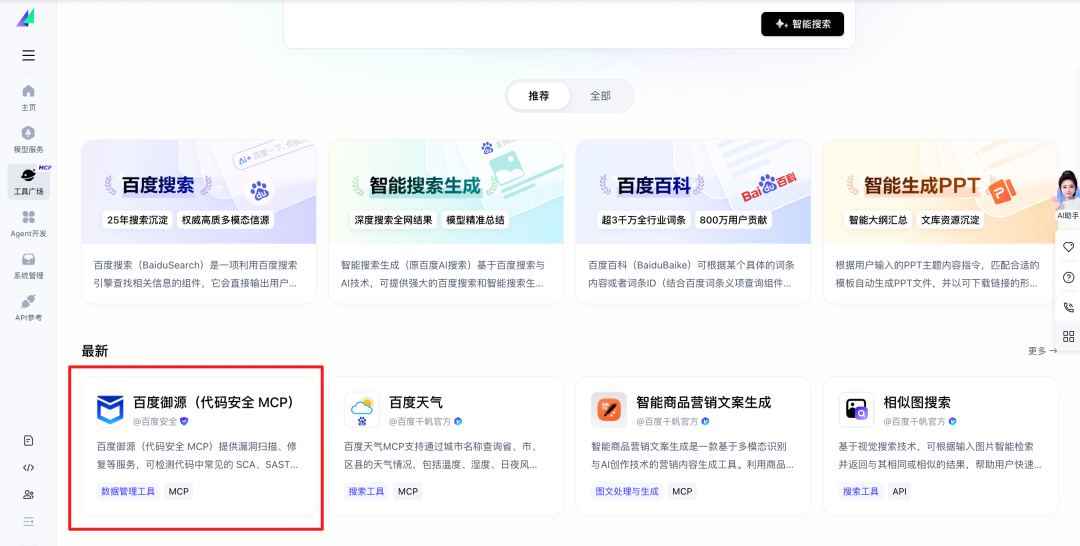Screen dimensions: 1080x546
Task: Click the document icon in lower sidebar
Action: click(28, 441)
